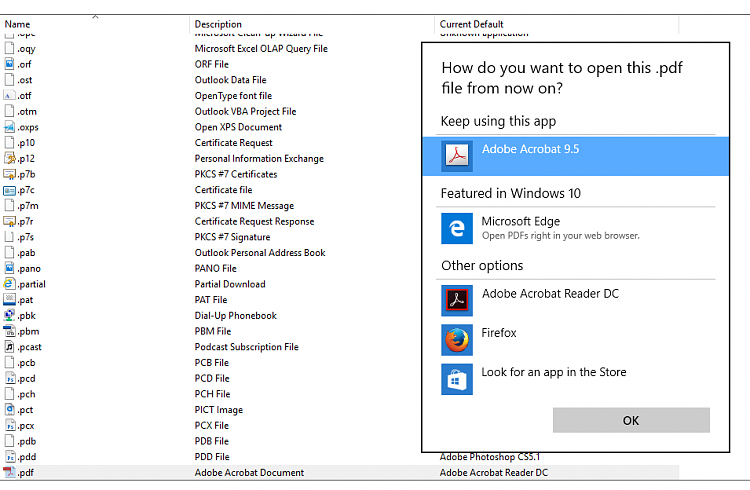Open the Store shopping bag icon
750x490 pixels.
(457, 379)
